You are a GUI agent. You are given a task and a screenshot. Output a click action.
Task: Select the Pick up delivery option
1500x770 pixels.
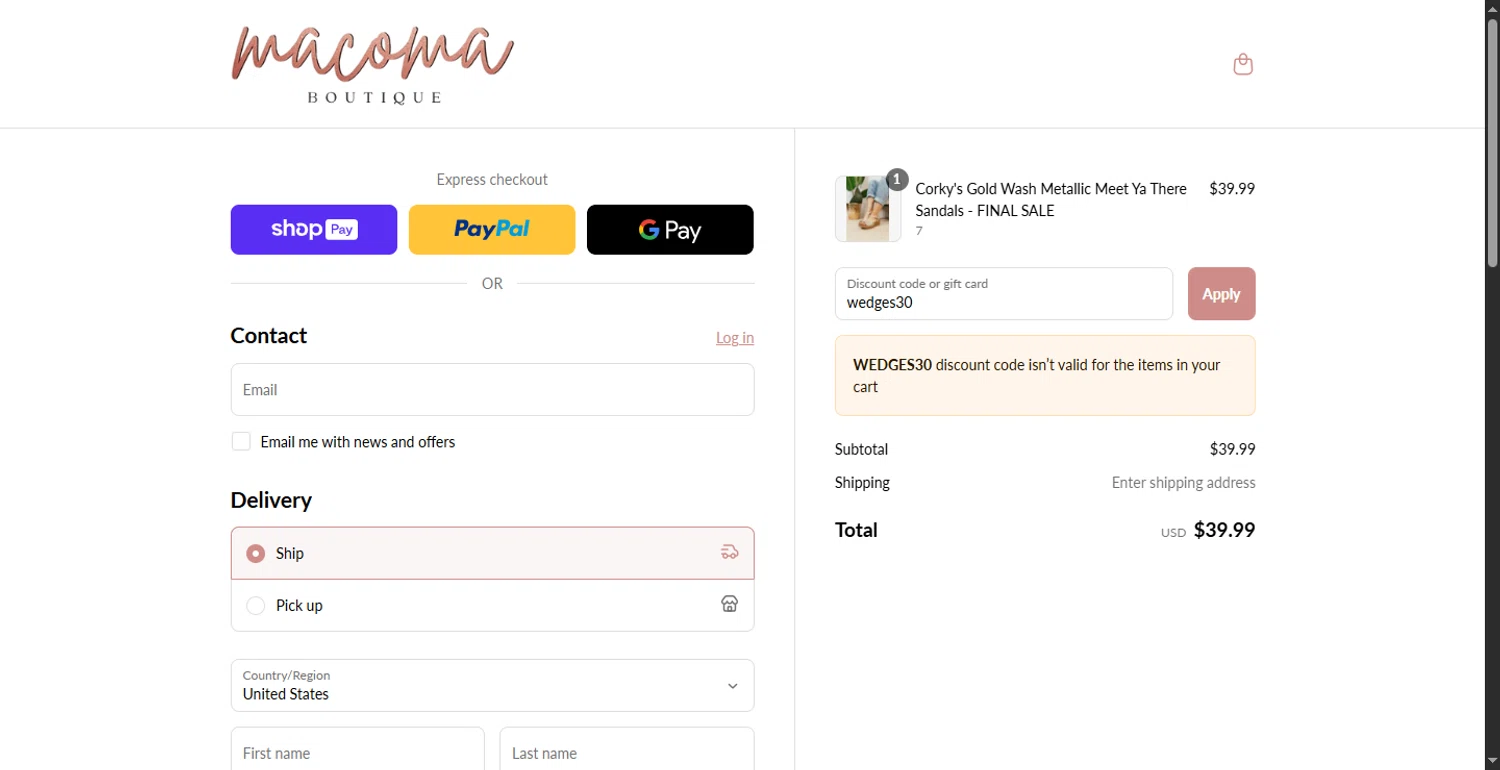coord(492,605)
